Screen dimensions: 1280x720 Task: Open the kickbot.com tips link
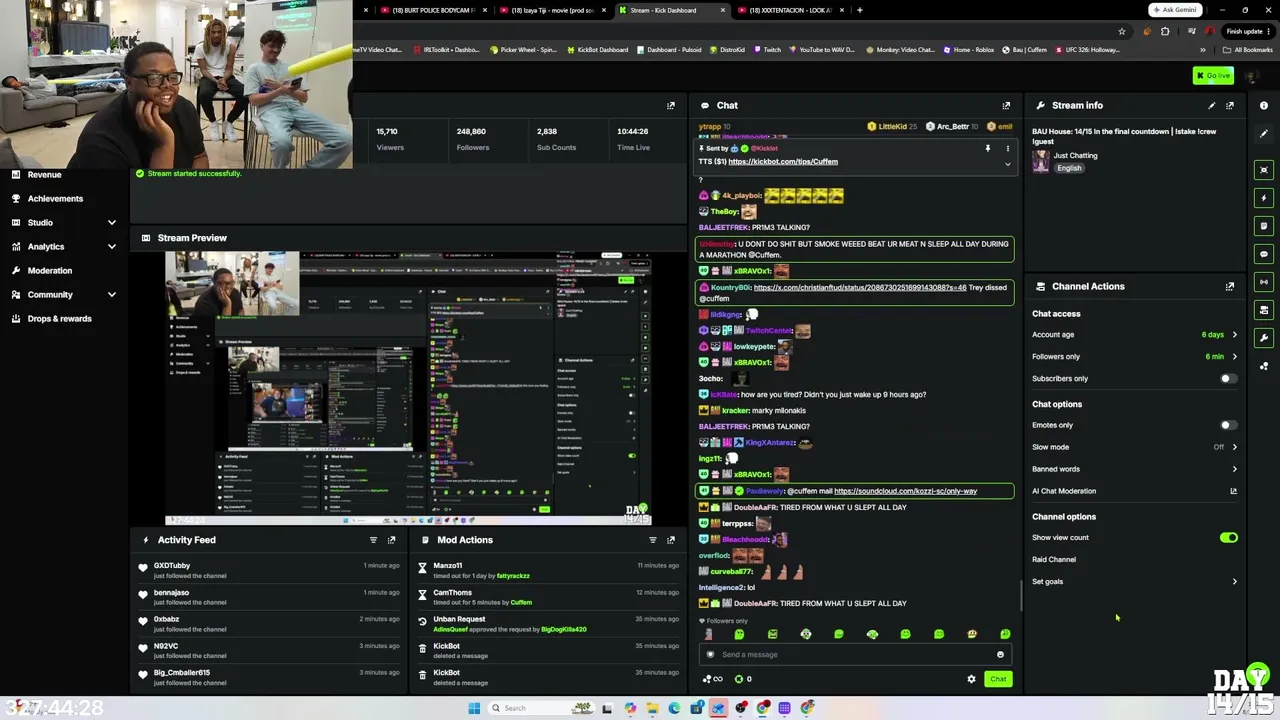(783, 162)
